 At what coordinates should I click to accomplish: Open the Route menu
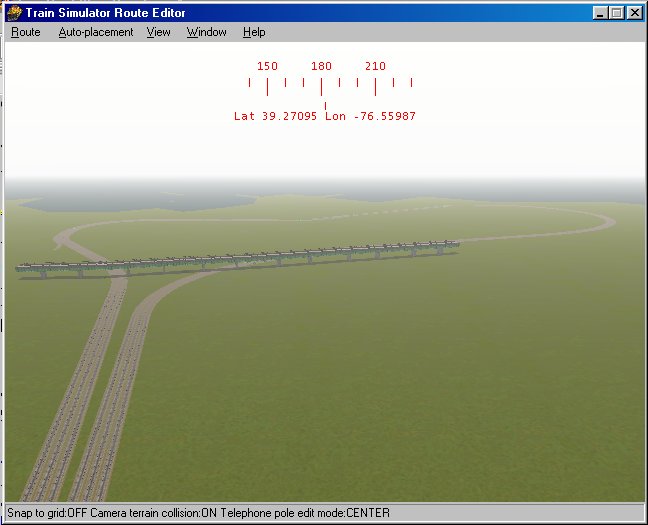click(x=26, y=32)
